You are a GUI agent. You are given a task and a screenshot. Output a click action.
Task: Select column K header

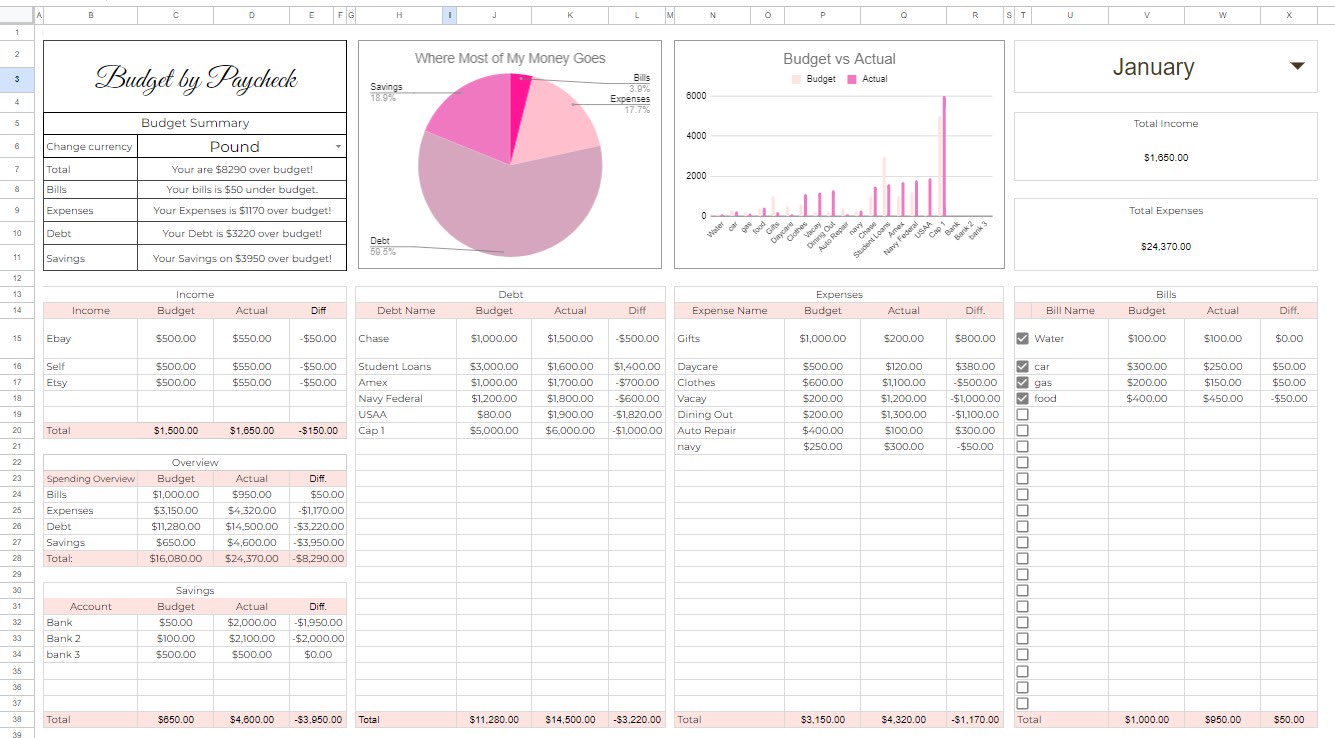click(570, 15)
